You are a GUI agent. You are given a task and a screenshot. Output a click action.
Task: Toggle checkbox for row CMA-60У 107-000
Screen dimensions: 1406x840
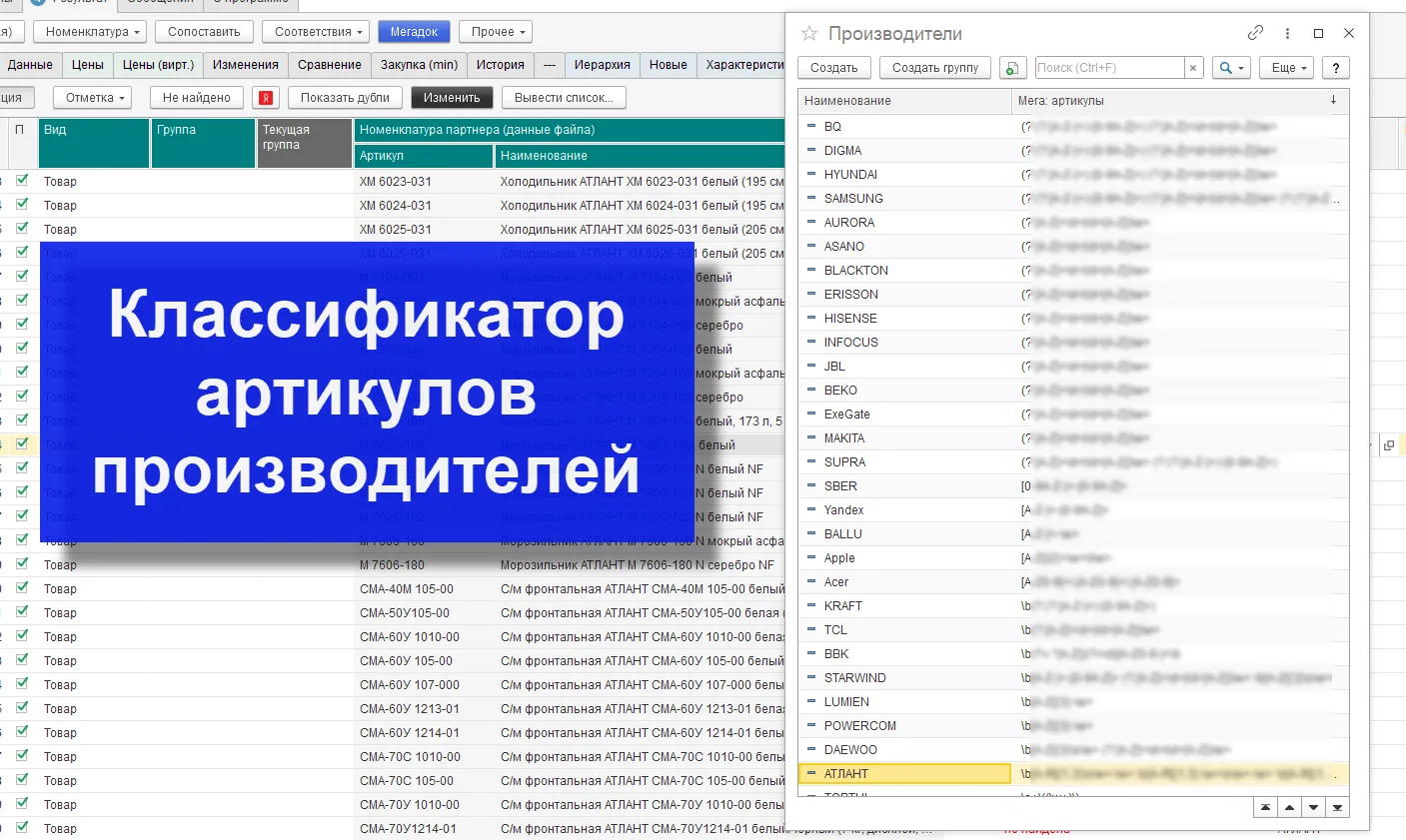tap(22, 684)
